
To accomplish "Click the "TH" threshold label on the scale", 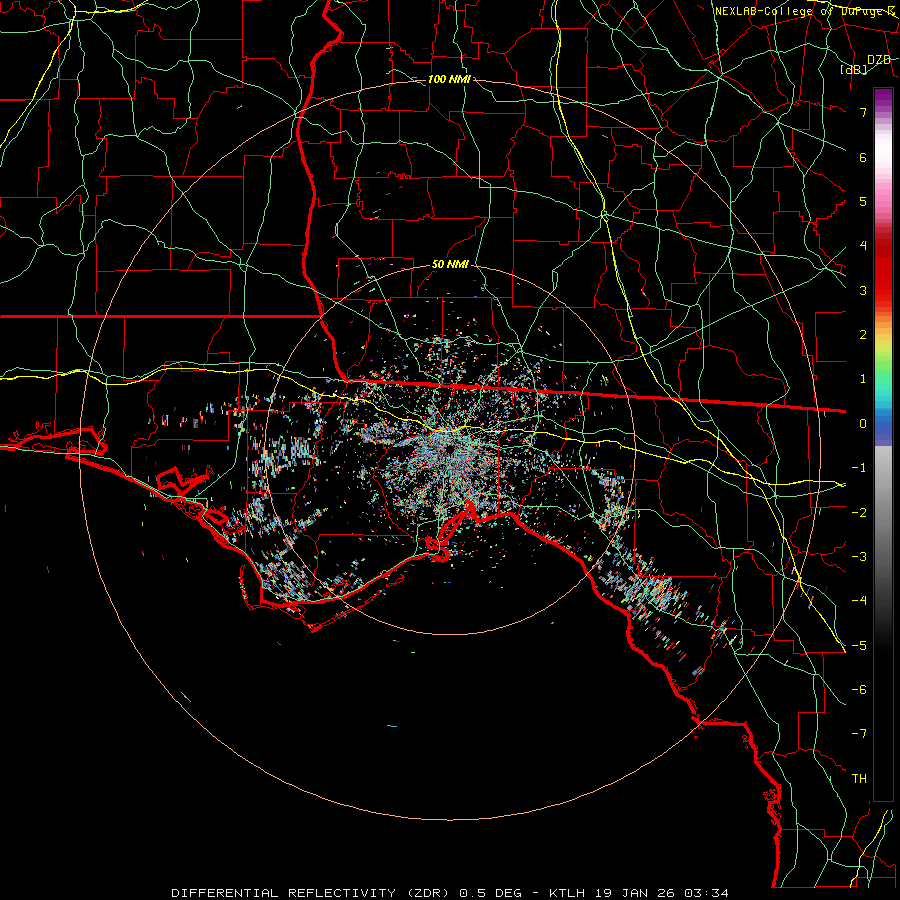I will pyautogui.click(x=859, y=779).
